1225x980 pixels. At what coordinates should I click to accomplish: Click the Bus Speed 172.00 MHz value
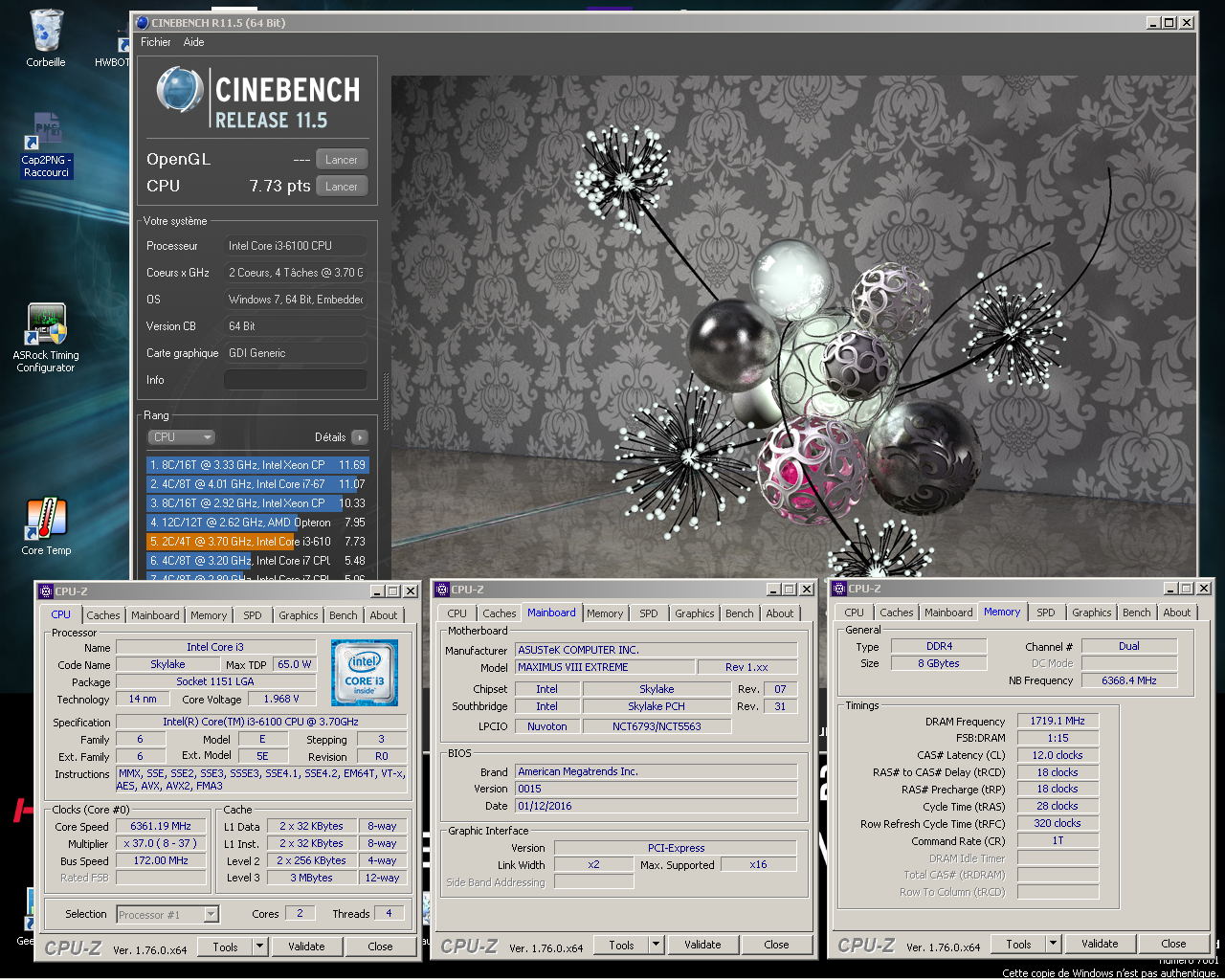coord(161,860)
